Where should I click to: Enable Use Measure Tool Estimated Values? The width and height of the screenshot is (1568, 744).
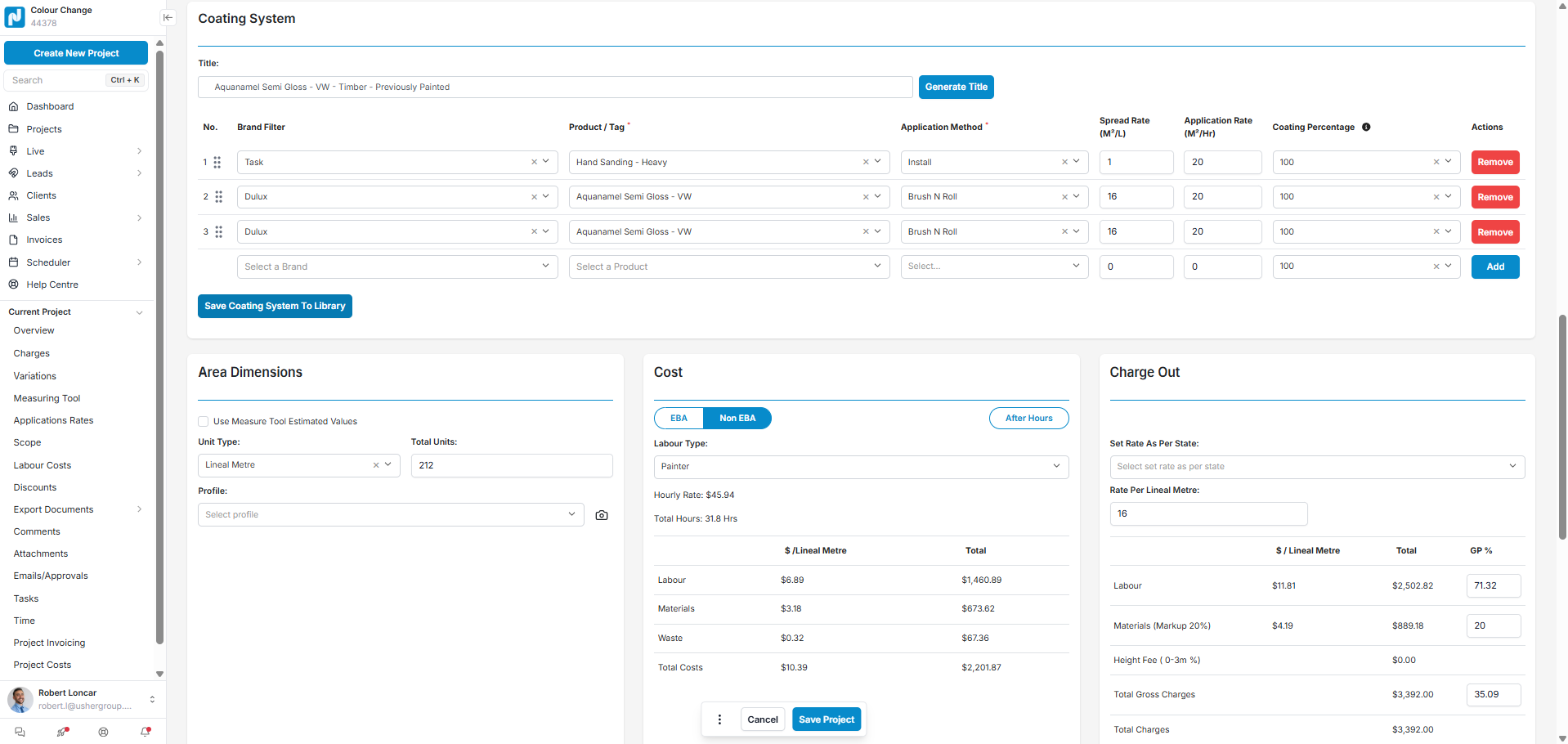point(204,422)
